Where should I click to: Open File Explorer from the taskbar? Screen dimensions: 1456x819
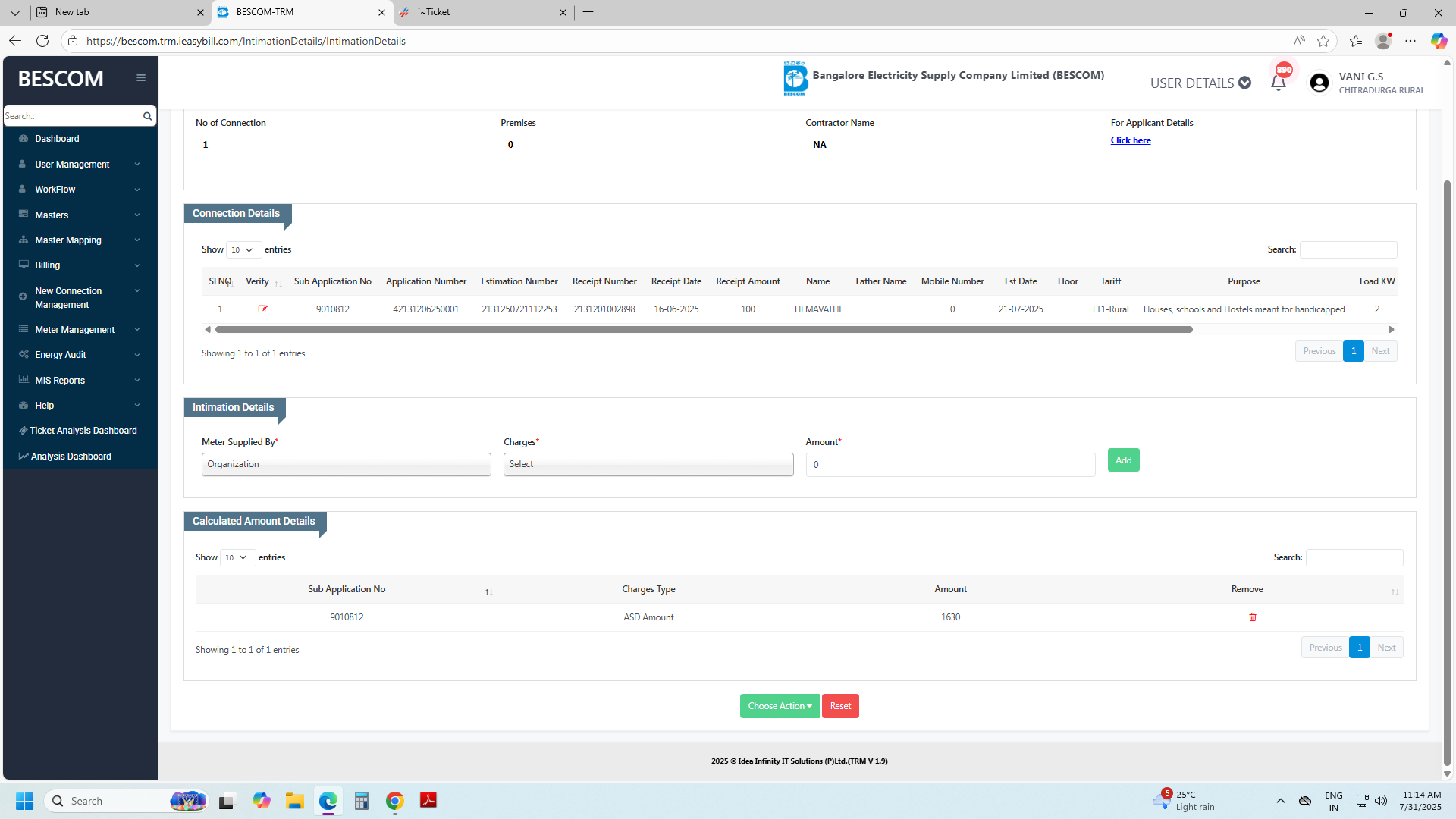point(294,801)
